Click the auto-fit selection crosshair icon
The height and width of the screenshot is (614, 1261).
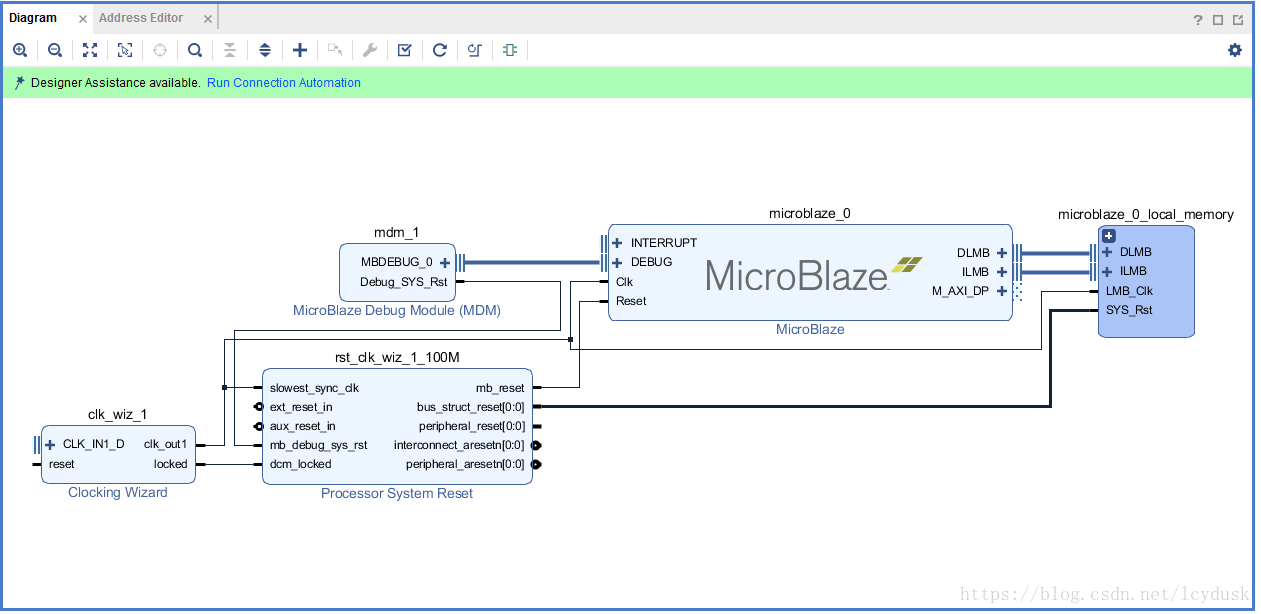(x=160, y=50)
